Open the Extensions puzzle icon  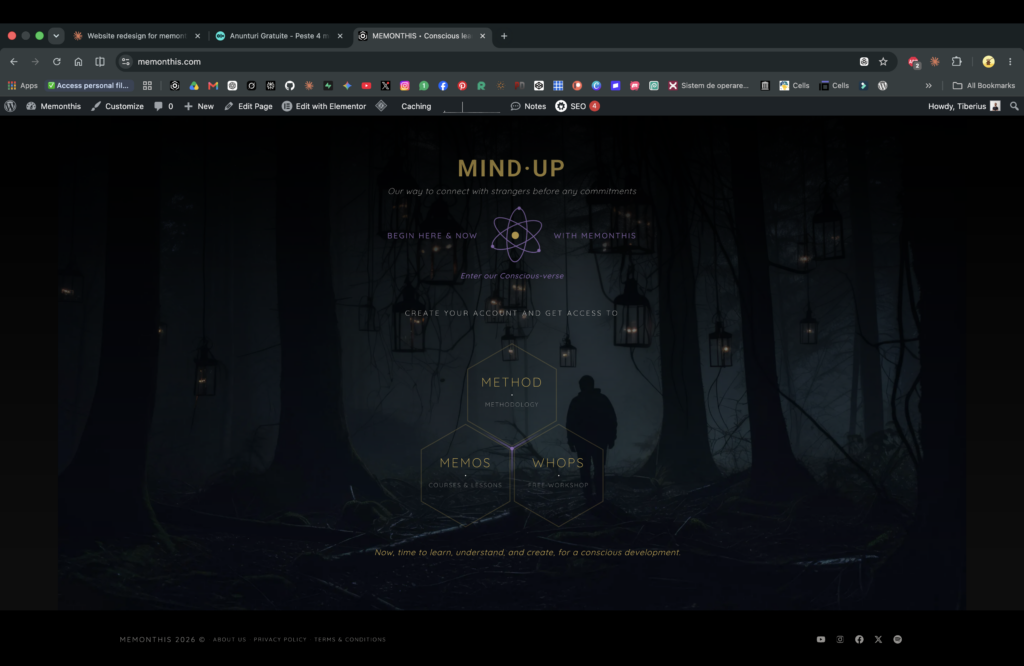click(957, 61)
